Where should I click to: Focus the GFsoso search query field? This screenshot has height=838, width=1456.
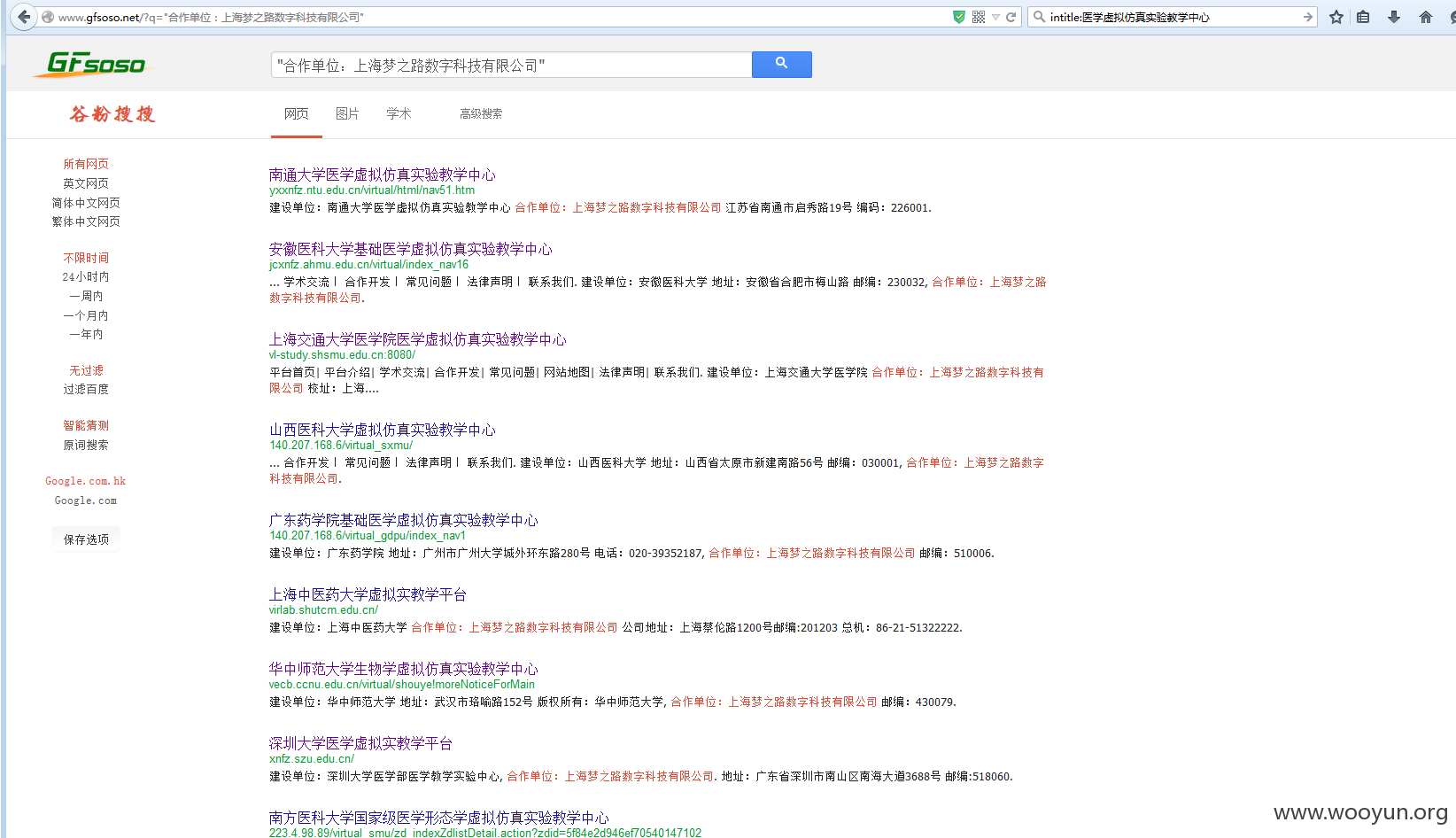coord(511,65)
